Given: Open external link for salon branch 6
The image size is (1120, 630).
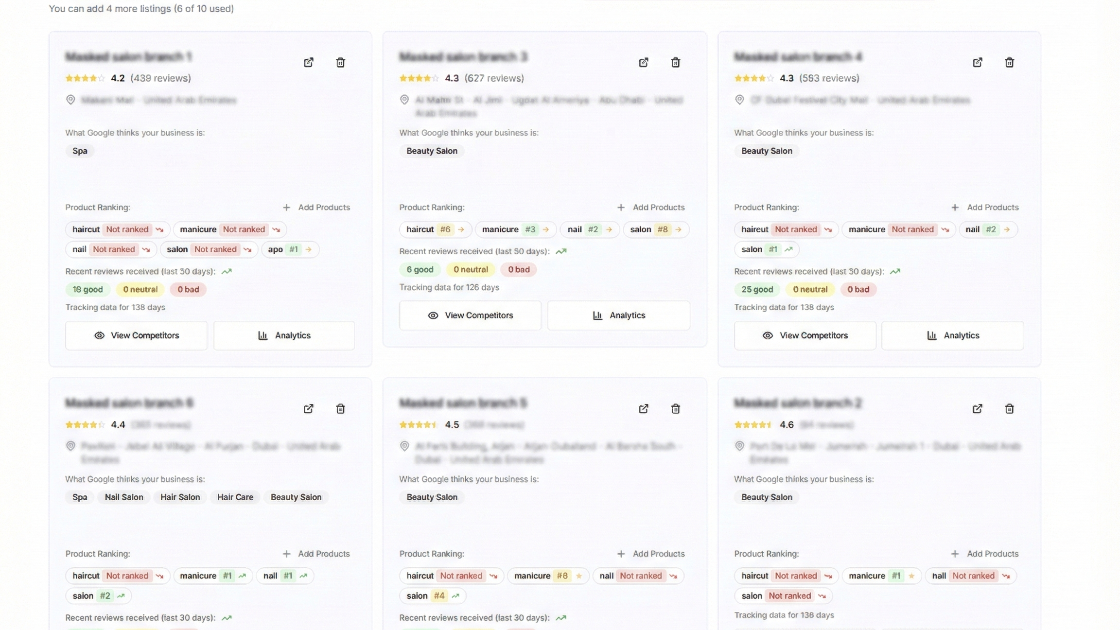Looking at the screenshot, I should click(x=308, y=408).
